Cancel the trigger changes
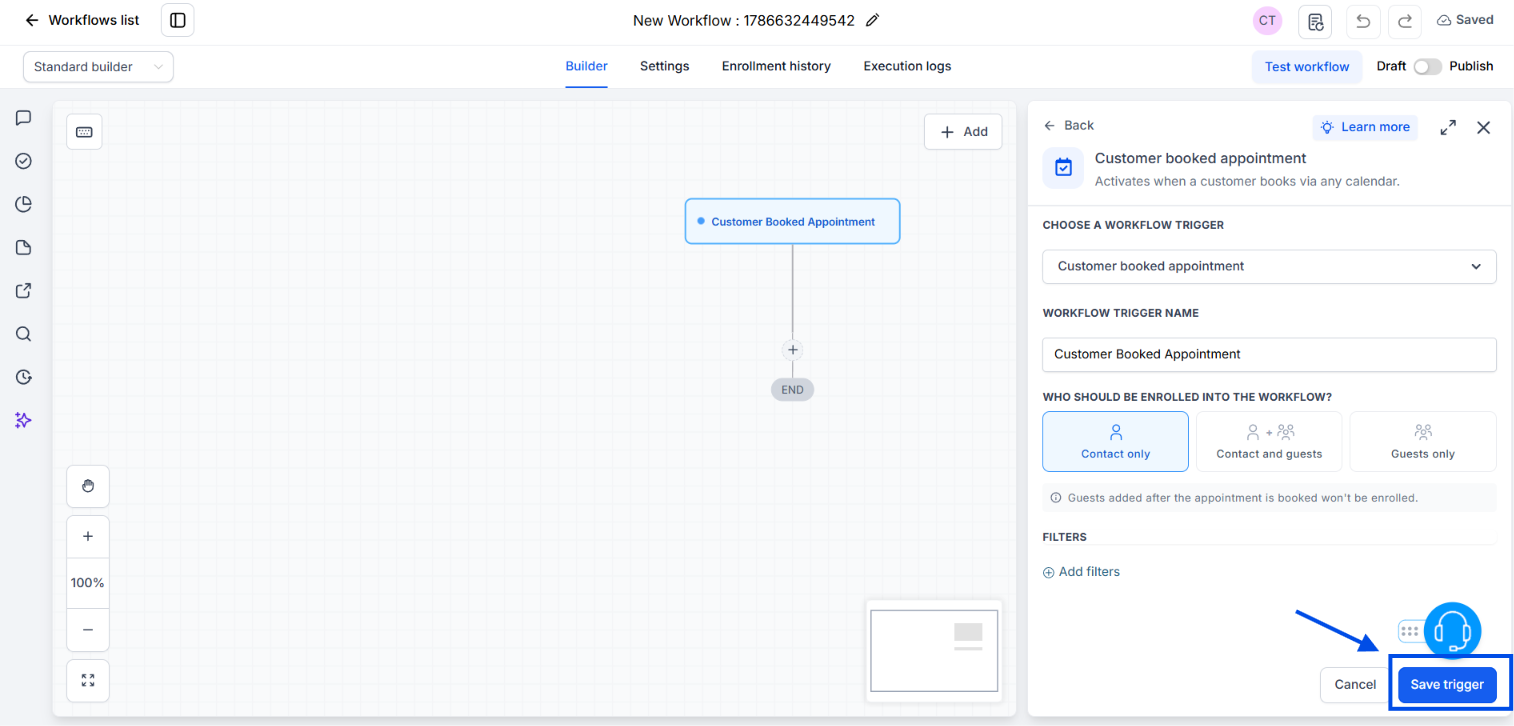Viewport: 1514px width, 726px height. pos(1355,685)
